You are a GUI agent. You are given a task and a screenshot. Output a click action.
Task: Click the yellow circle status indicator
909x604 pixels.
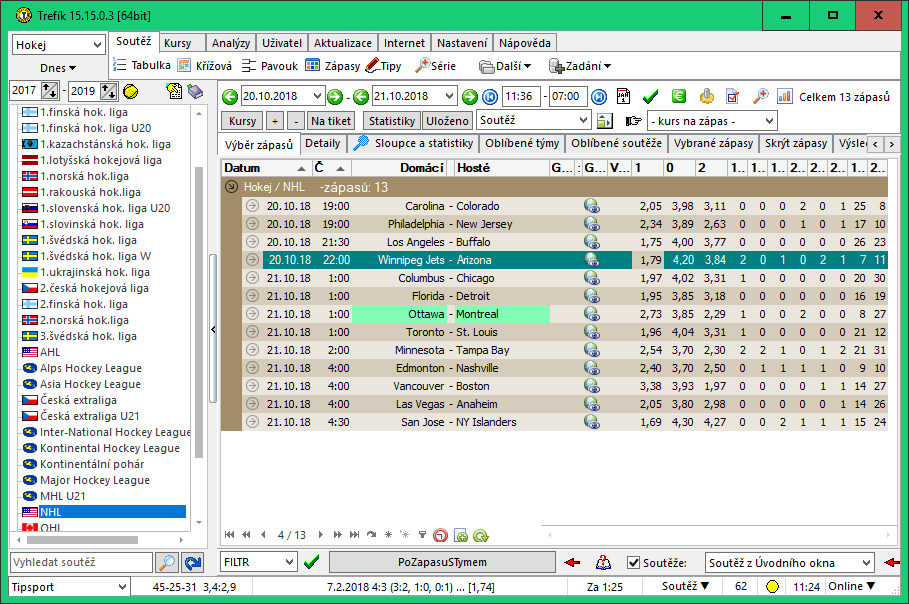coord(772,587)
